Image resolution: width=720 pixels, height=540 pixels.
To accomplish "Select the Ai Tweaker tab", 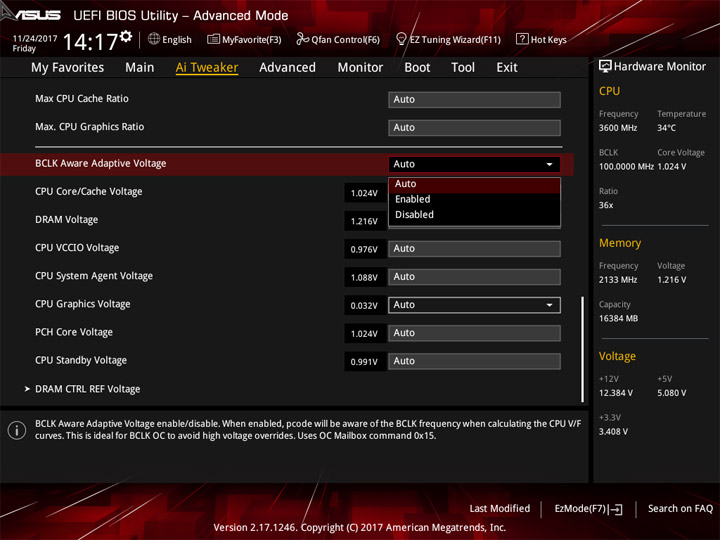I will [207, 68].
